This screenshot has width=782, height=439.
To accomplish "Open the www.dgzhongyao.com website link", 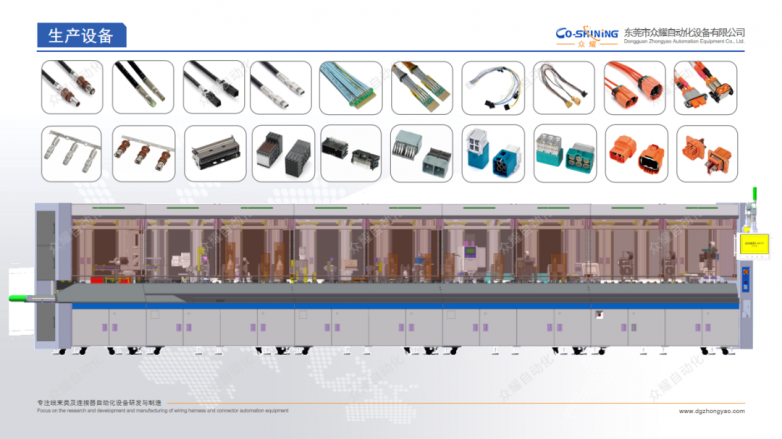I will (x=712, y=410).
